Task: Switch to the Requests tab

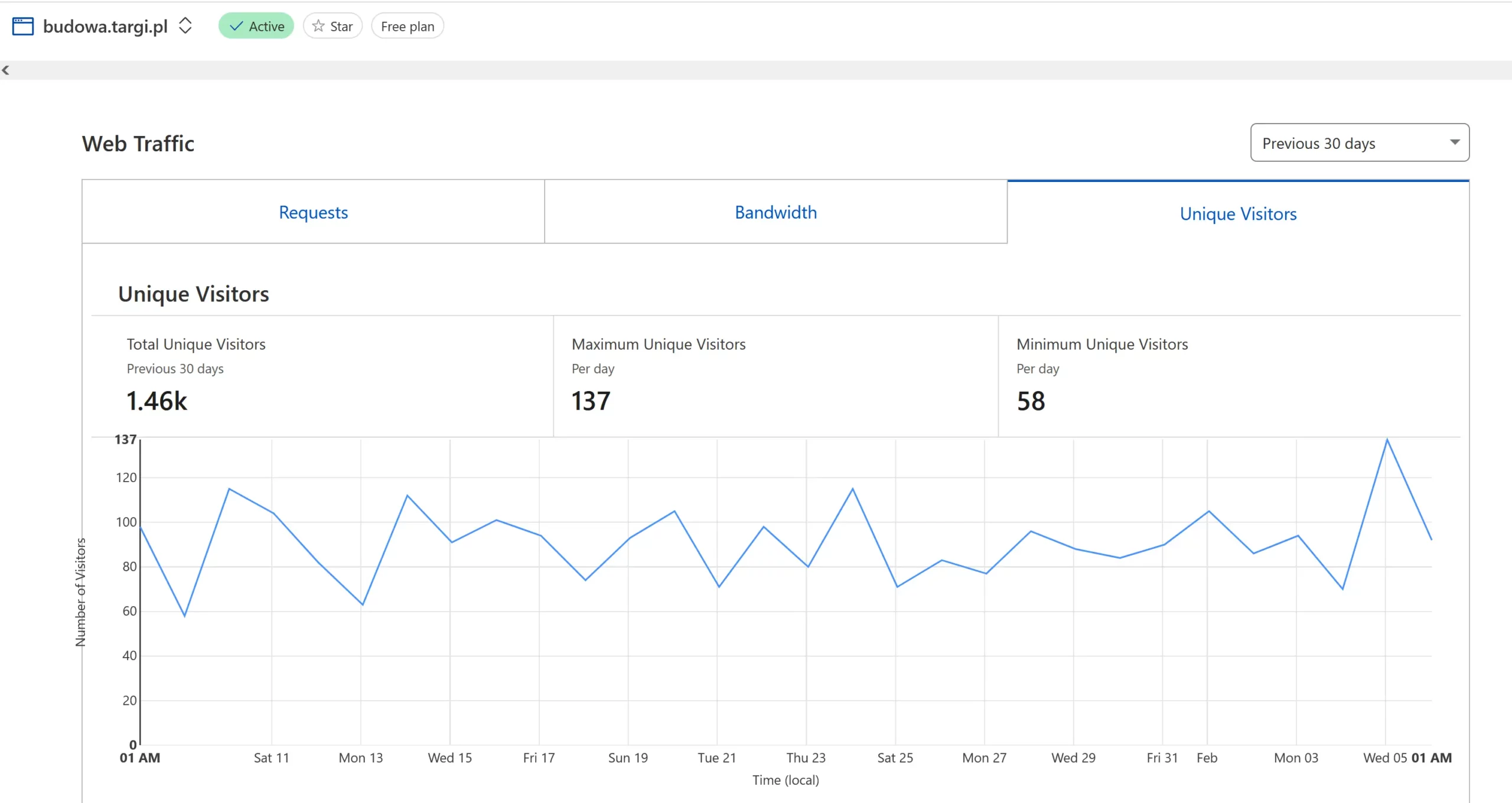Action: [313, 212]
